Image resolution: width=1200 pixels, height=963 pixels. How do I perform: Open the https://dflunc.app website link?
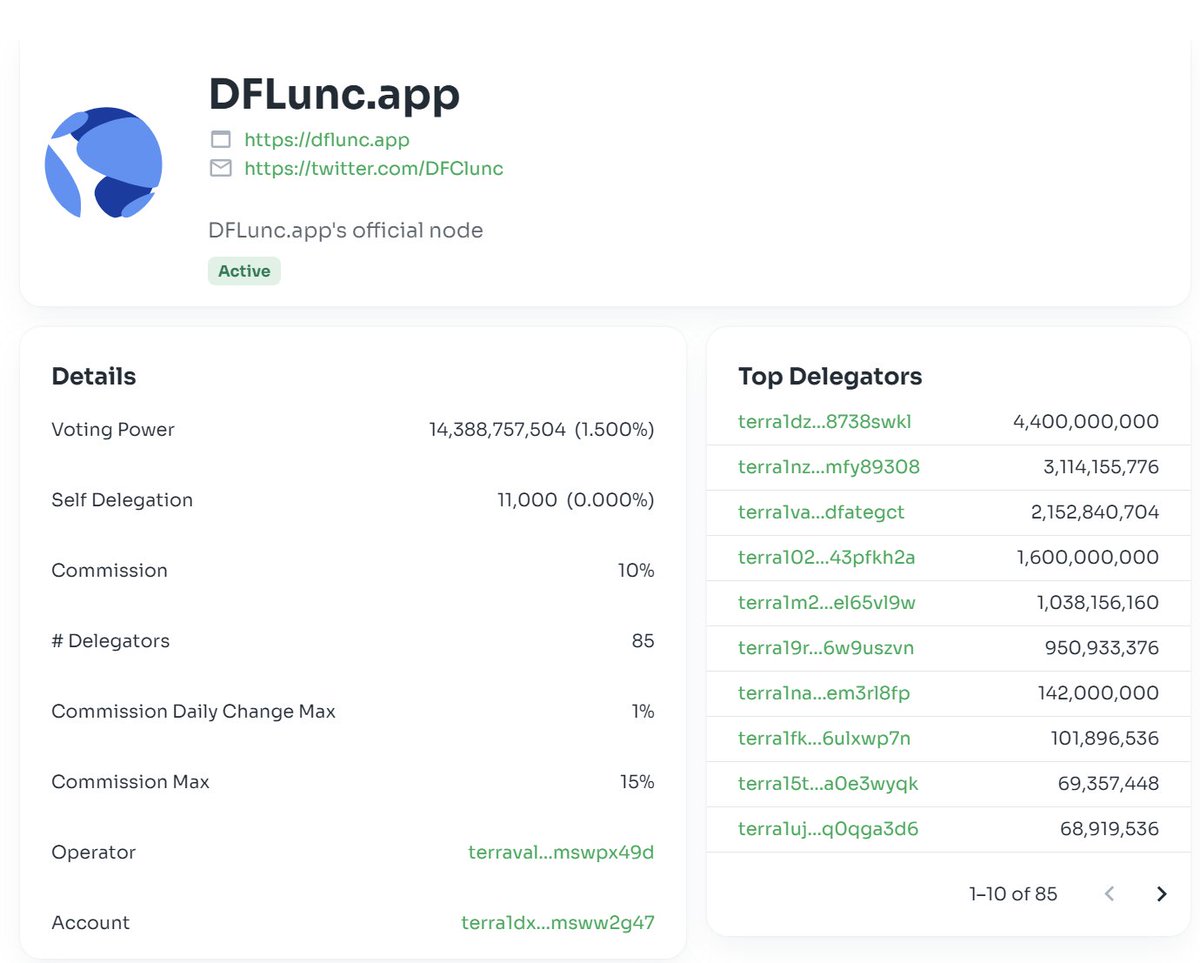click(327, 140)
